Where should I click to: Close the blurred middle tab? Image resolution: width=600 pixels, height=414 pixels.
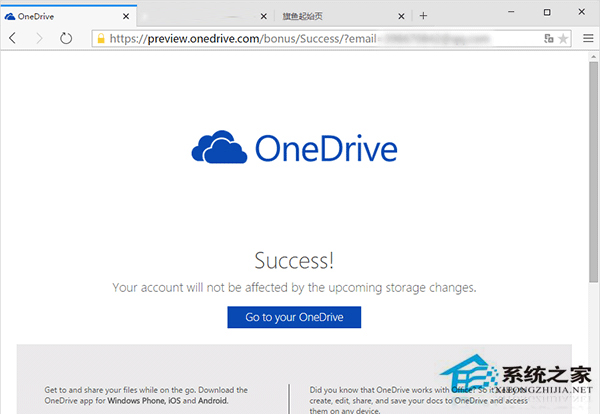[x=264, y=16]
